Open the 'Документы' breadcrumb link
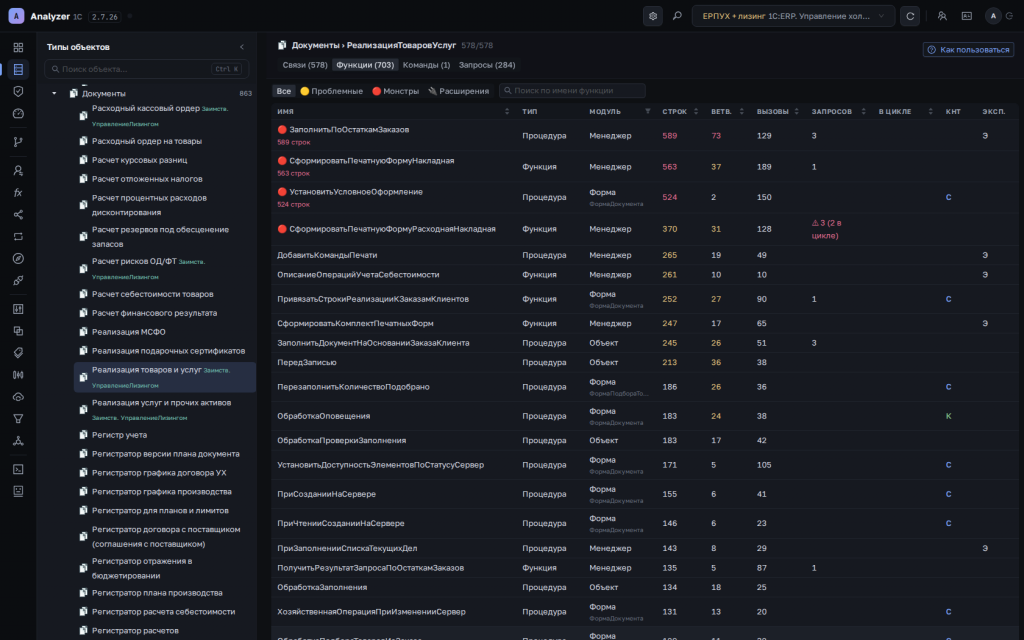1024x640 pixels. click(314, 46)
